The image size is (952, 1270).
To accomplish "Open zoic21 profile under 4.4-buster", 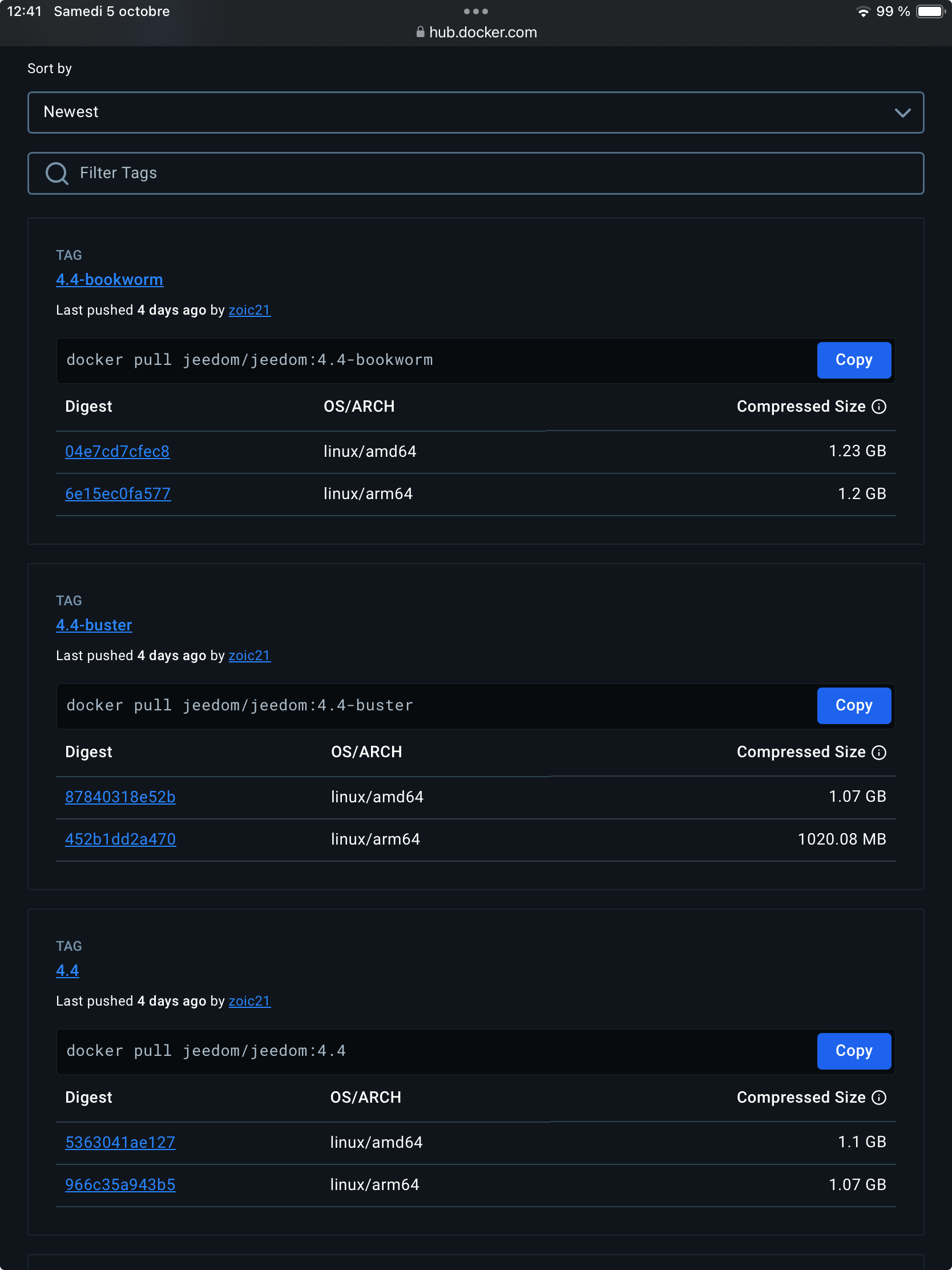I will (x=249, y=655).
